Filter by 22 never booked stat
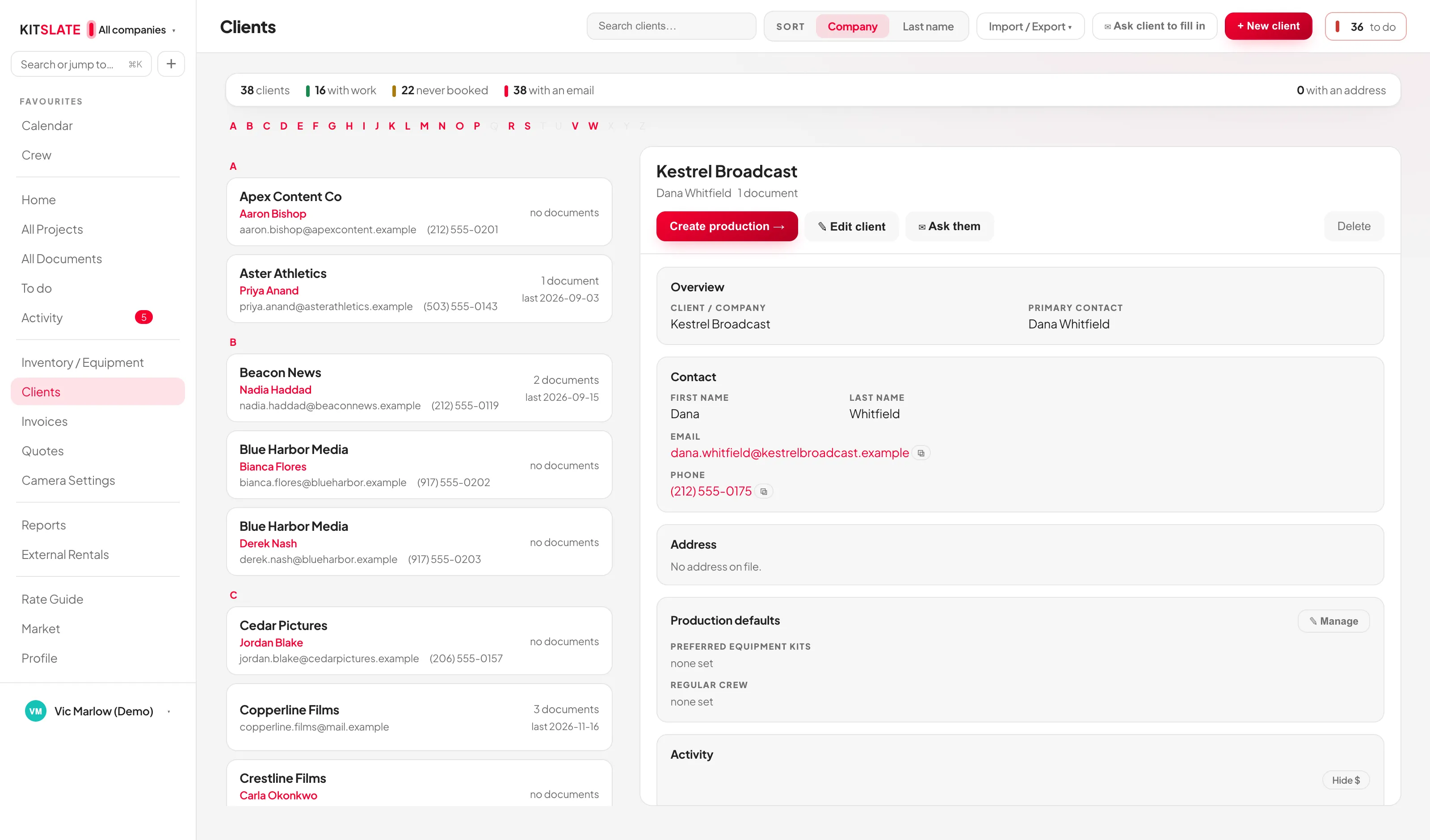The width and height of the screenshot is (1430, 840). (x=440, y=90)
